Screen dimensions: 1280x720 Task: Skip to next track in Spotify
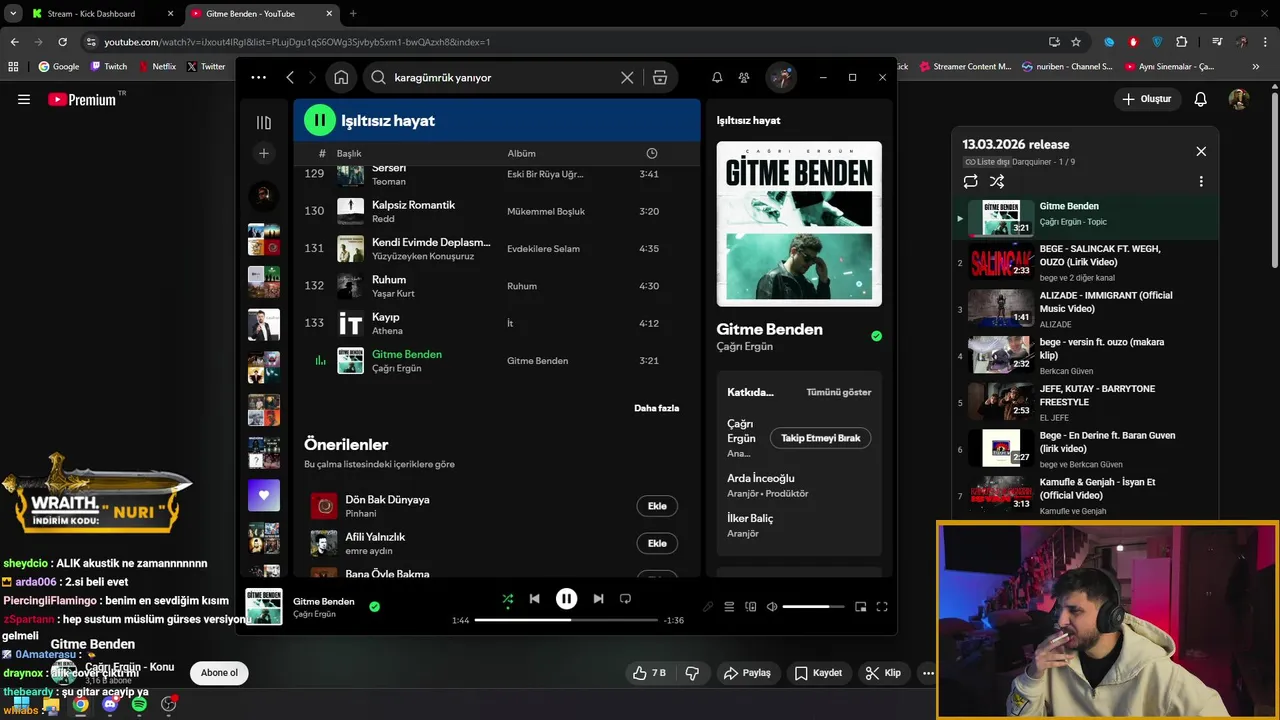pos(598,599)
